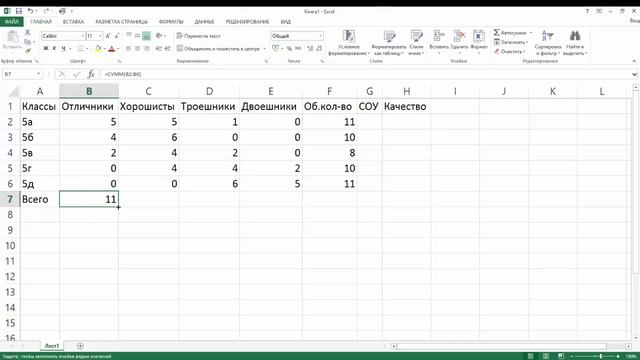This screenshot has width=640, height=360.
Task: Switch to ВСТАВКА ribbon tab
Action: pos(73,22)
